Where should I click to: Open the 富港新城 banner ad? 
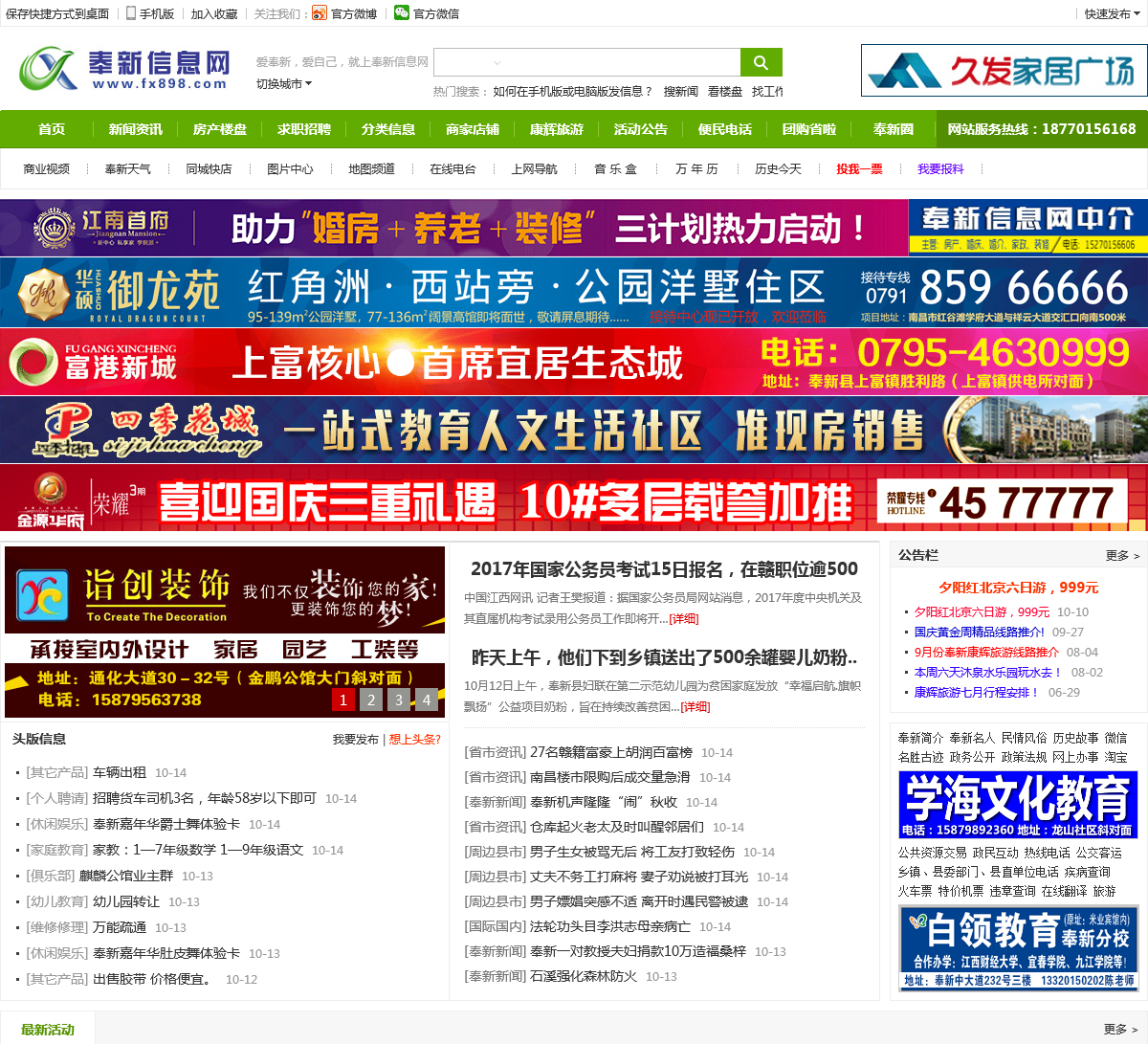[574, 362]
